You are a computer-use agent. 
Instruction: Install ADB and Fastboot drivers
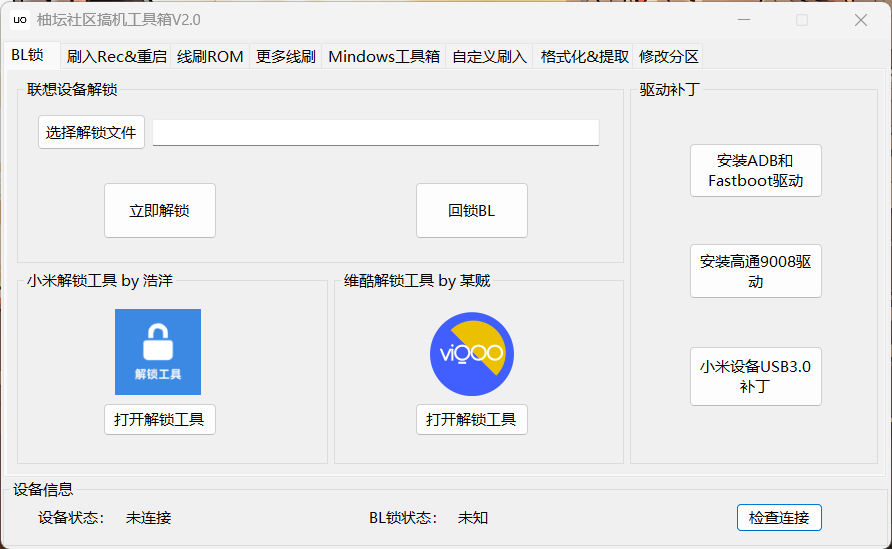(x=755, y=171)
